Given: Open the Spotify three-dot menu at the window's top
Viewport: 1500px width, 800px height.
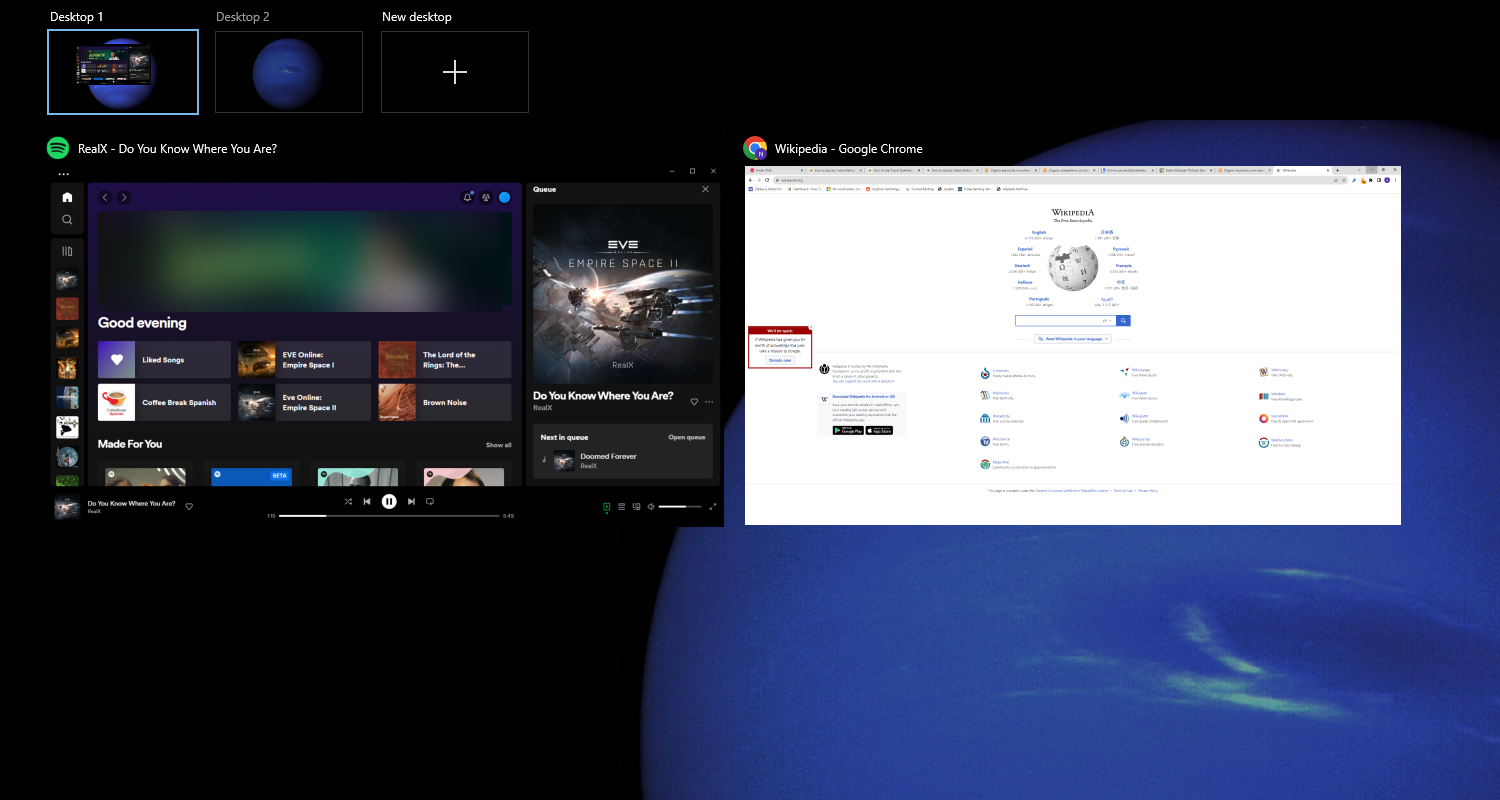Looking at the screenshot, I should 64,174.
